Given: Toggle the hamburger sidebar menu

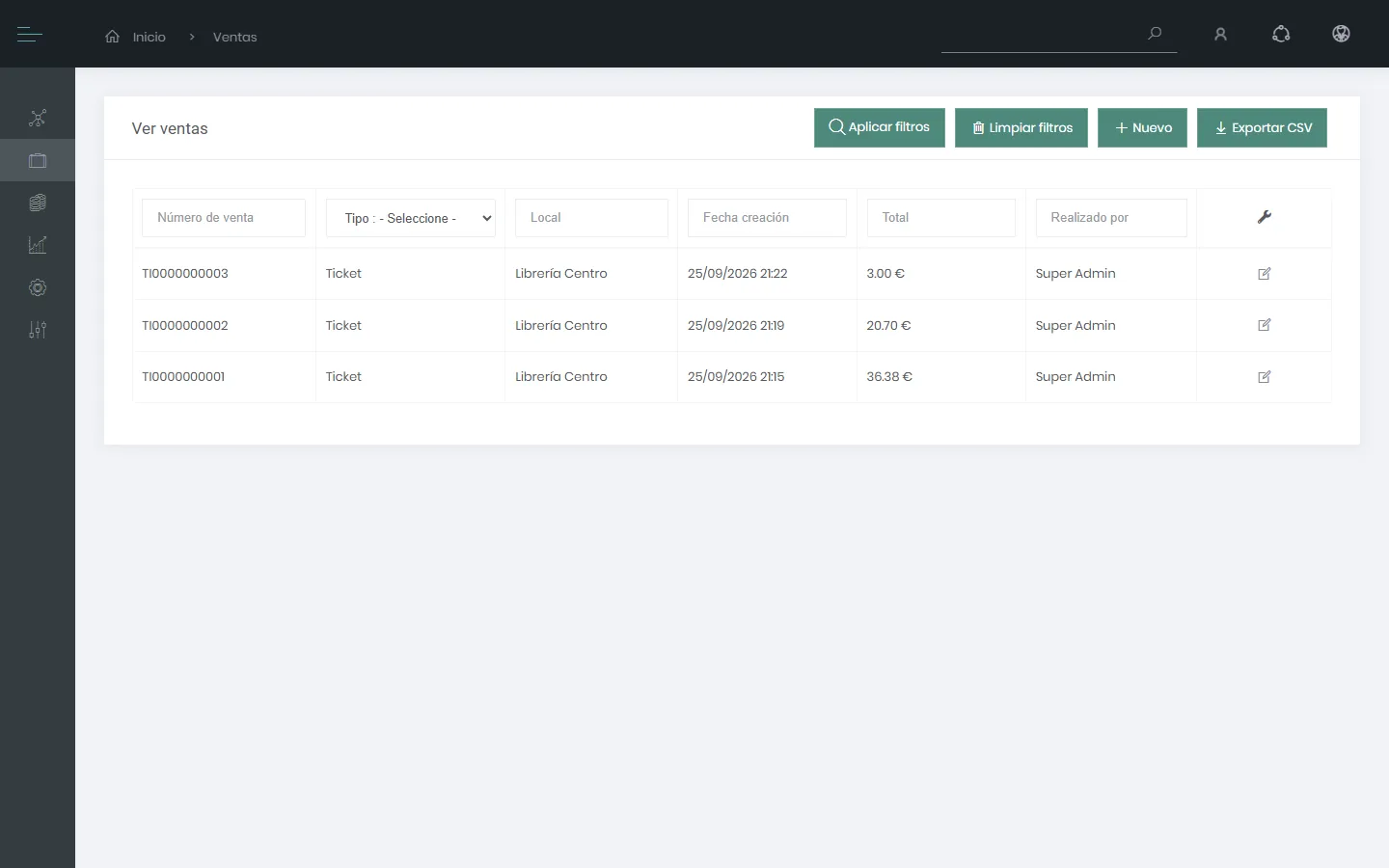Looking at the screenshot, I should pos(30,35).
